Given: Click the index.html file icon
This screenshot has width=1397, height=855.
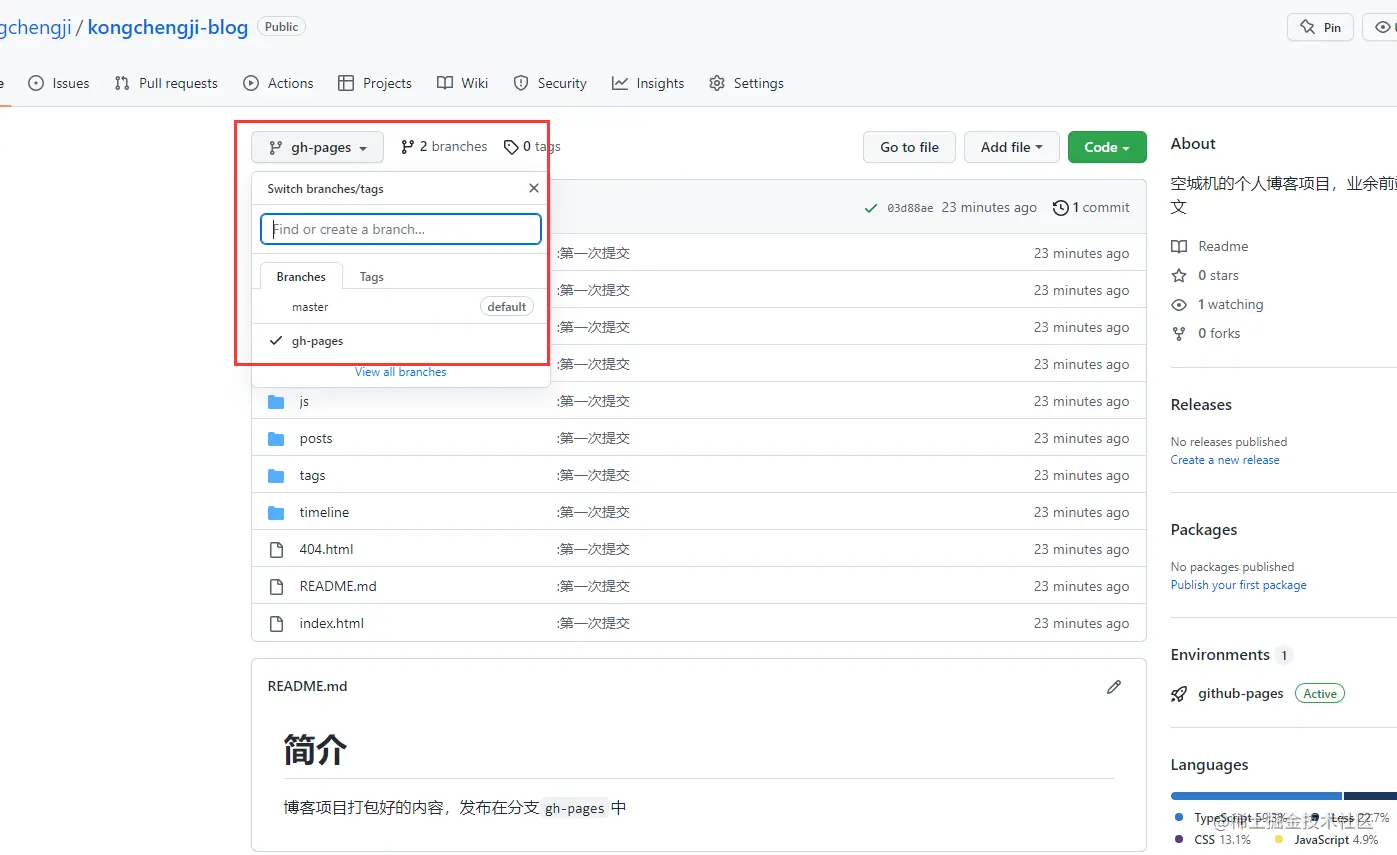Looking at the screenshot, I should coord(276,623).
